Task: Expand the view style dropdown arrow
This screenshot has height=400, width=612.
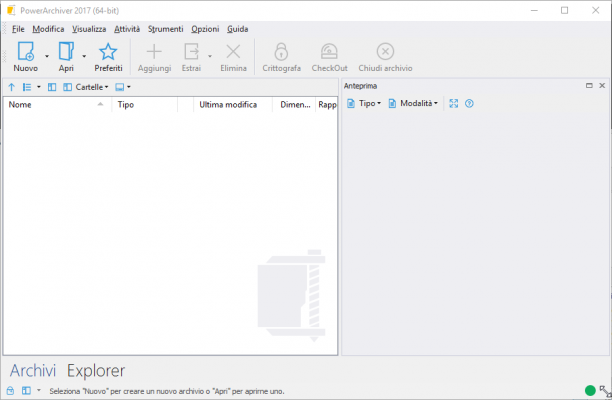Action: [39, 87]
